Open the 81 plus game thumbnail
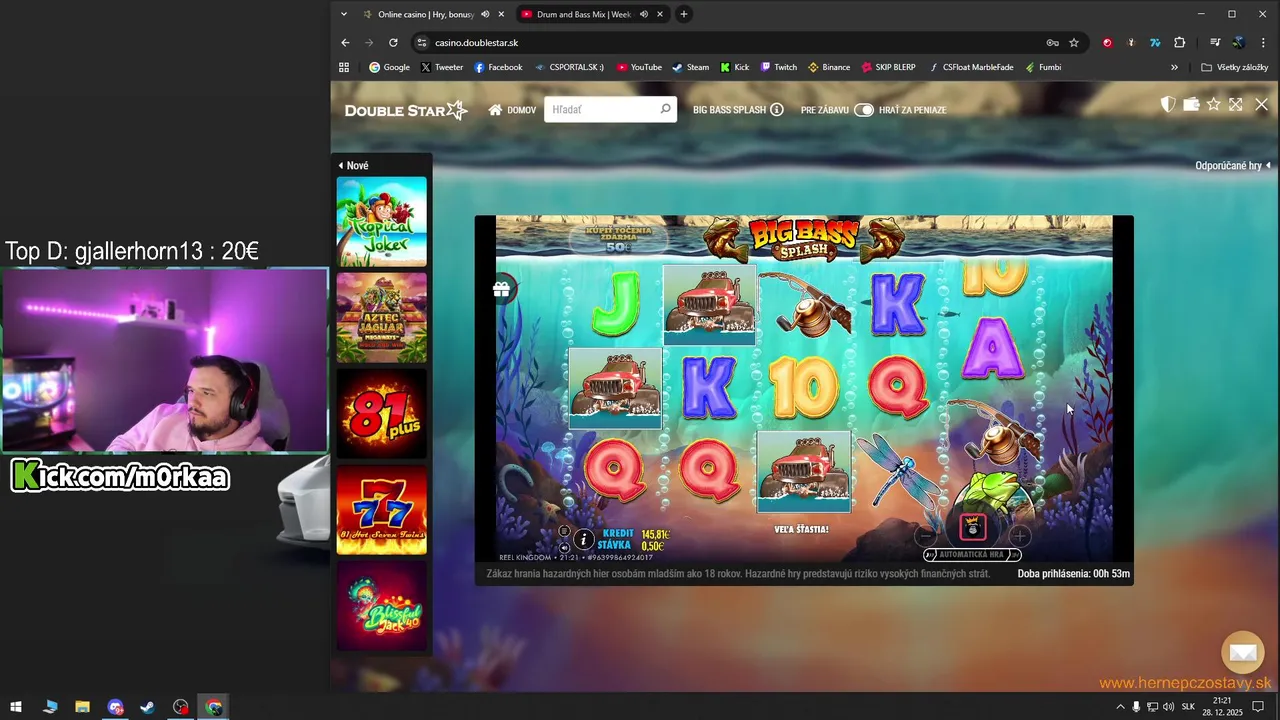Screen dimensions: 1280x720 tap(381, 413)
